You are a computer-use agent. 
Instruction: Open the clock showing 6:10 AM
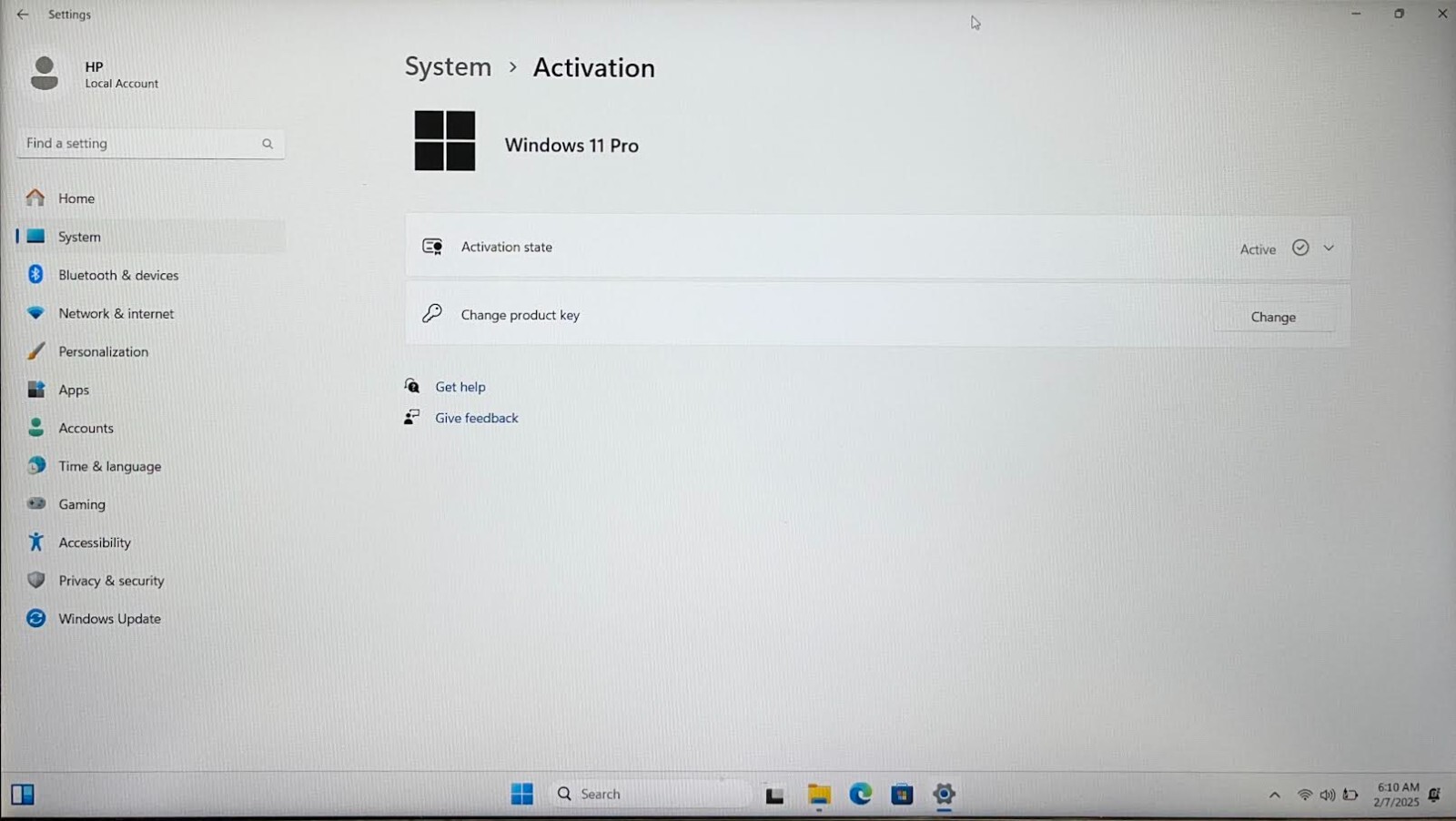[x=1397, y=795]
